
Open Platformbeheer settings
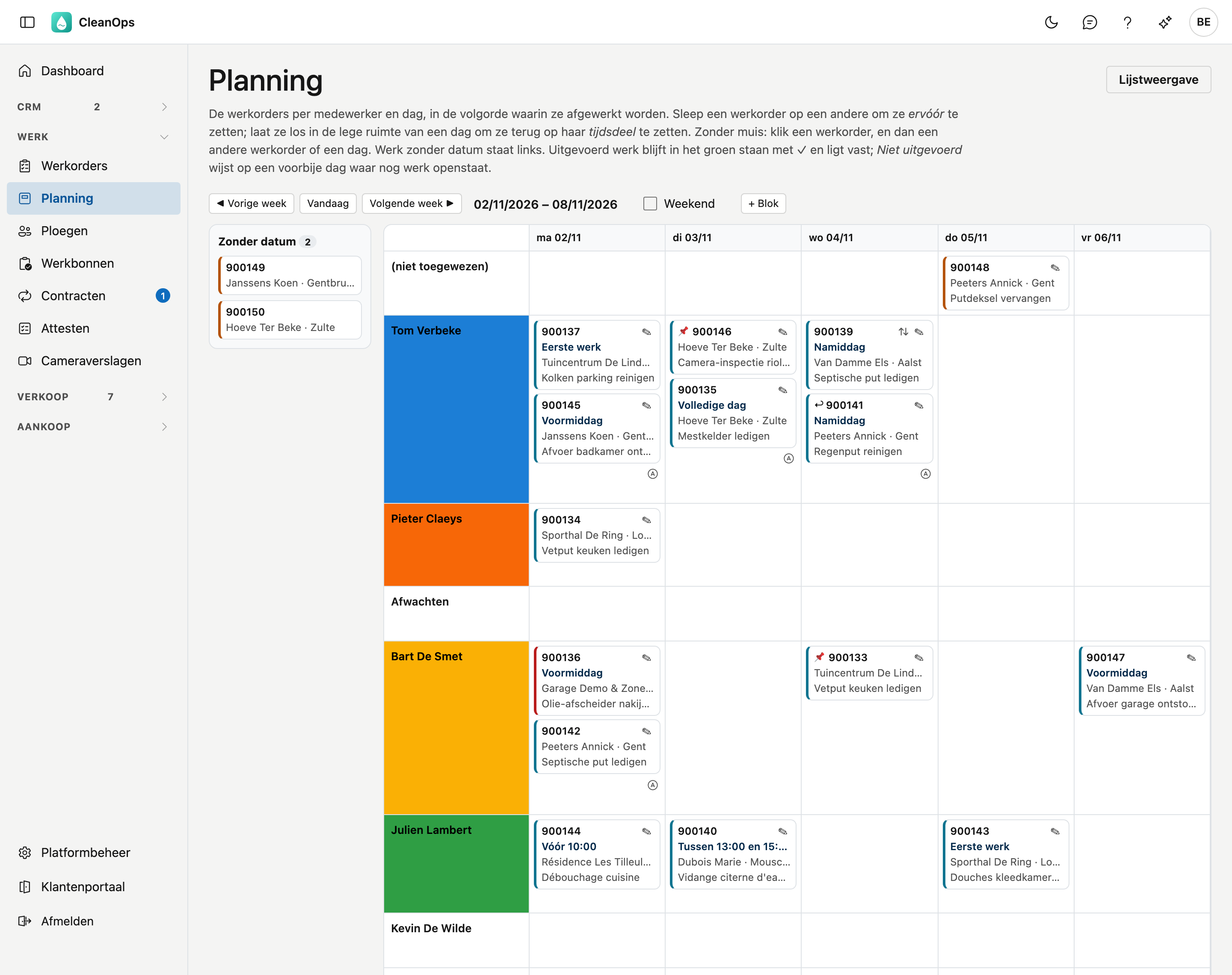pos(94,852)
